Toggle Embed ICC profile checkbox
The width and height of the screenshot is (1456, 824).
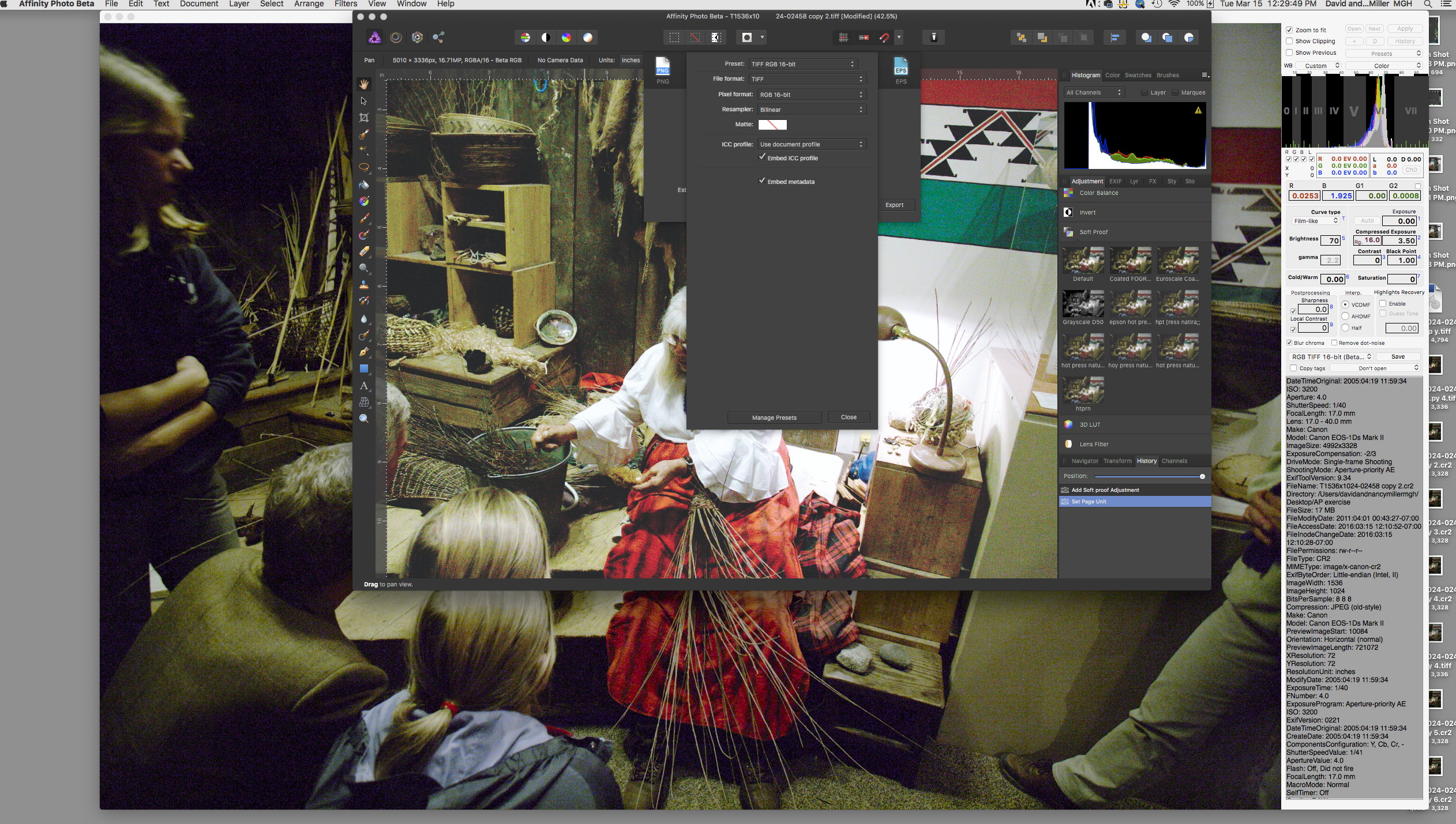[x=762, y=157]
